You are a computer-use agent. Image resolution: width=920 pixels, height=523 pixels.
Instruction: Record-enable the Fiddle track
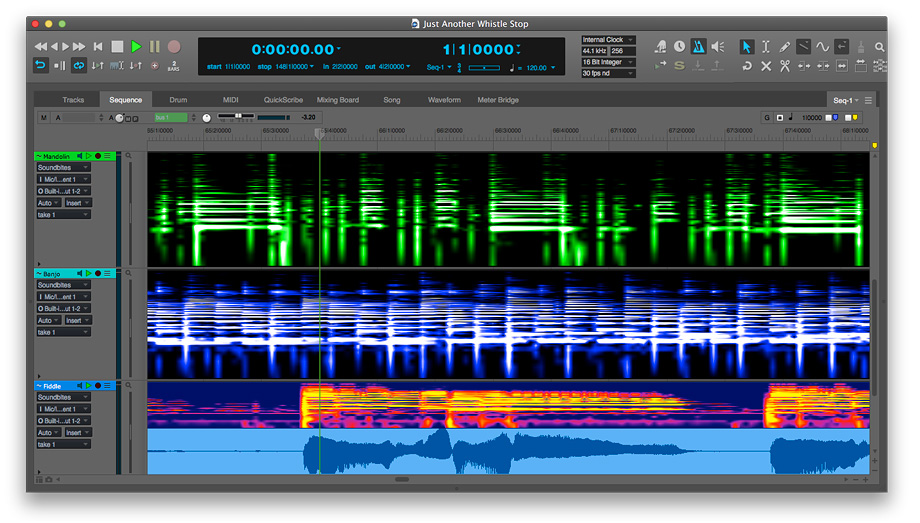(98, 386)
